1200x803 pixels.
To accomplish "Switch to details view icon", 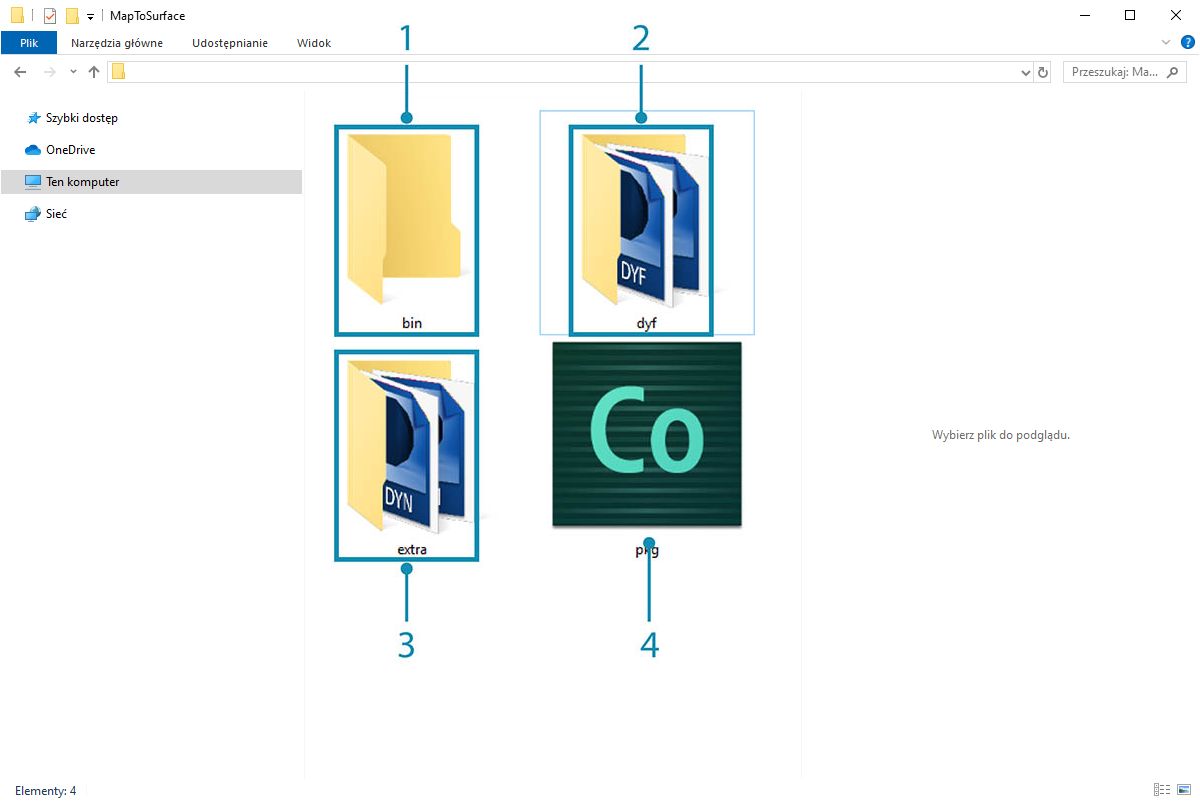I will click(x=1162, y=790).
